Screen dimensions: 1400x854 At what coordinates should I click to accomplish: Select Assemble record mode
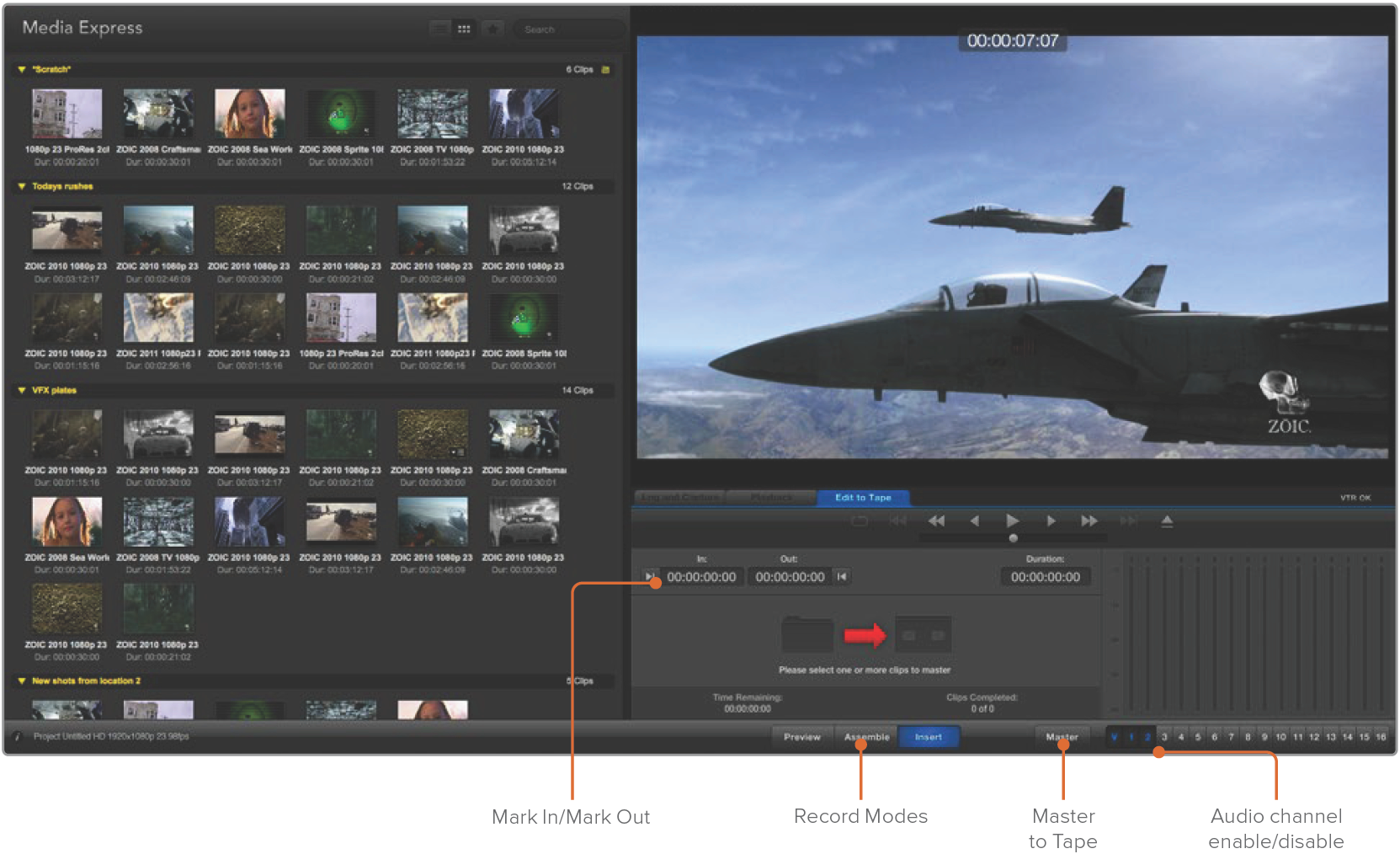click(866, 737)
